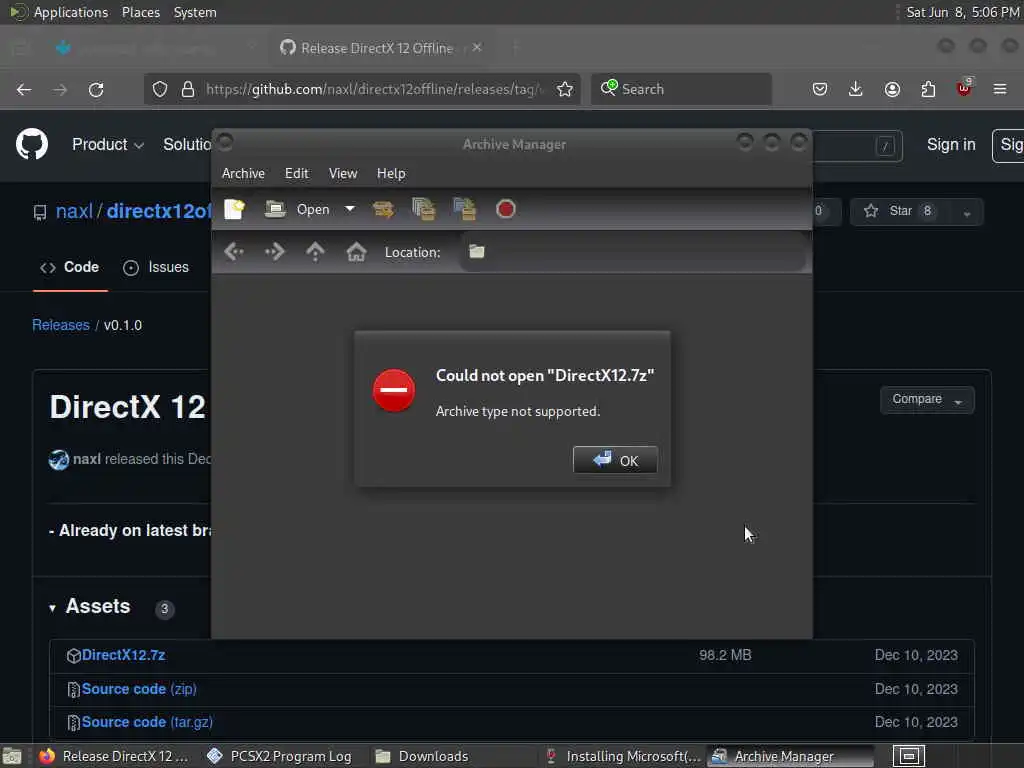The width and height of the screenshot is (1024, 768).
Task: Go forward in Archive Manager location bar
Action: point(274,251)
